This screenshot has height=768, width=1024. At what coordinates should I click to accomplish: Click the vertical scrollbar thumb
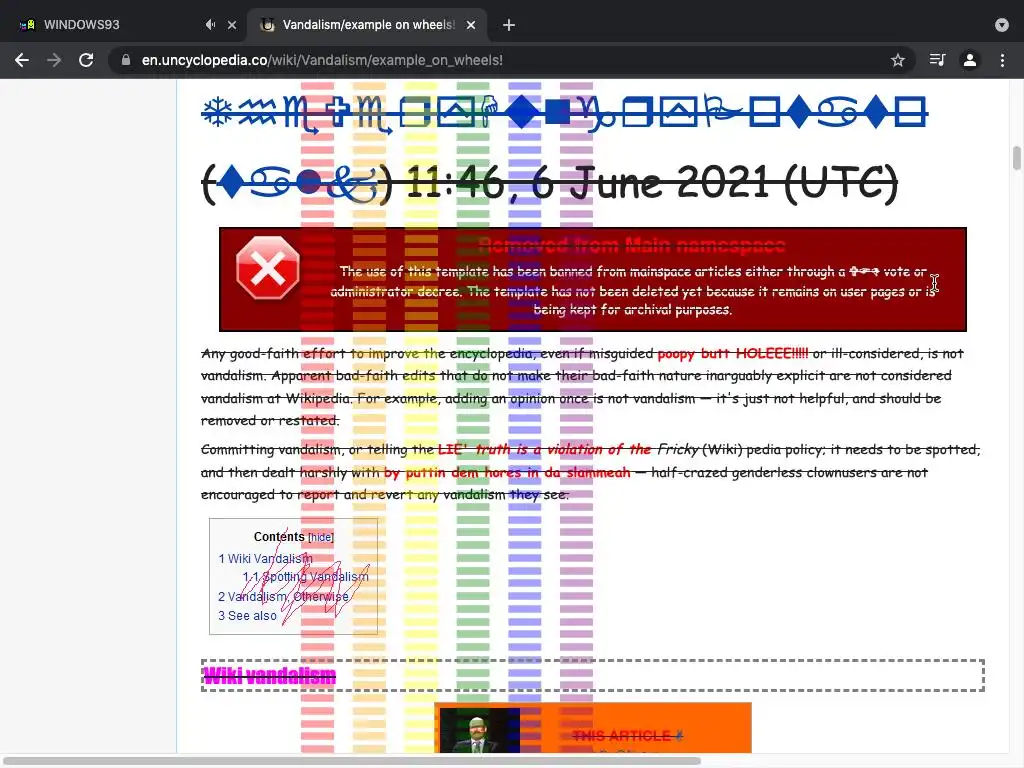click(x=1016, y=158)
